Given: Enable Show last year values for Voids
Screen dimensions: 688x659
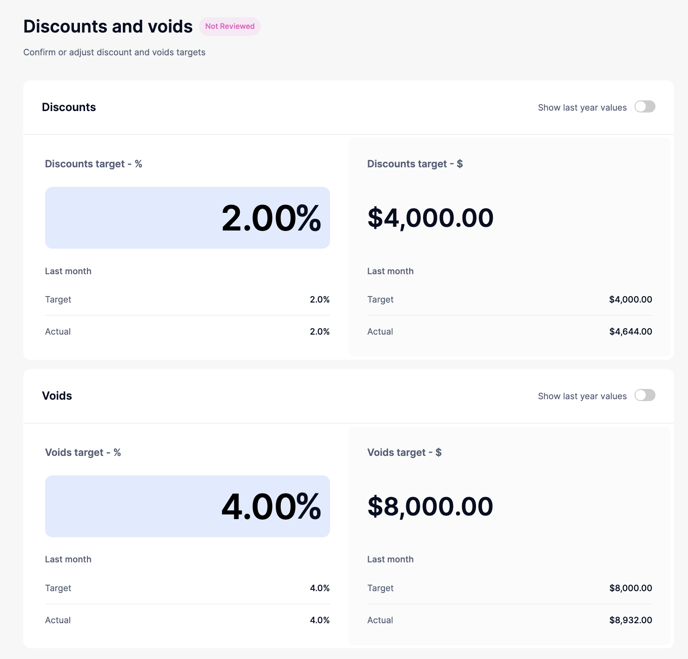Looking at the screenshot, I should pyautogui.click(x=645, y=395).
